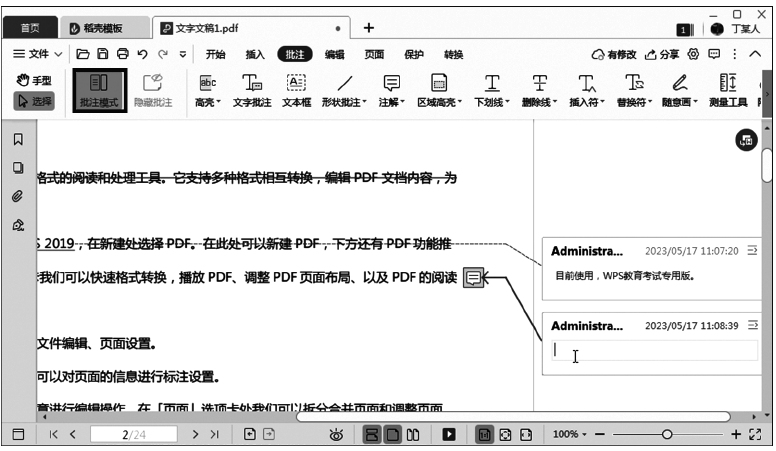
Task: Open the 文件 file menu
Action: pos(38,54)
